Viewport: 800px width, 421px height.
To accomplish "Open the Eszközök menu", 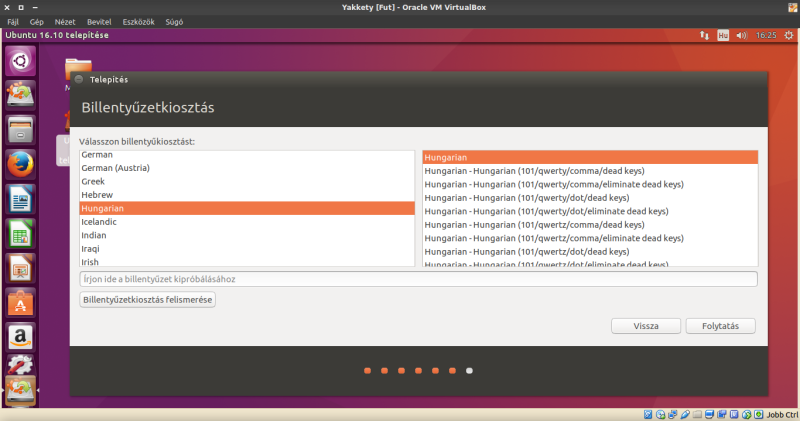I will tap(137, 20).
